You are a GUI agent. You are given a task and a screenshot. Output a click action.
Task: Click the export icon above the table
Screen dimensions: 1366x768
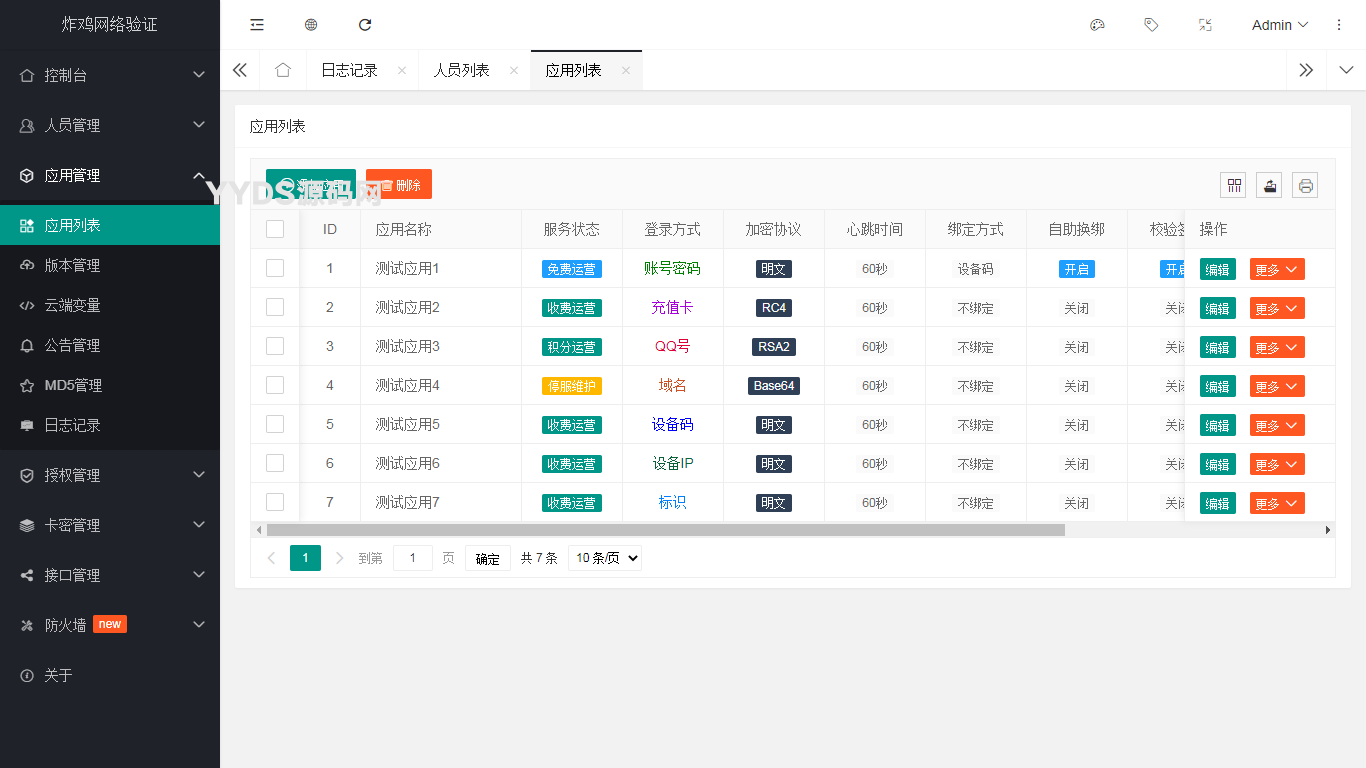point(1269,185)
